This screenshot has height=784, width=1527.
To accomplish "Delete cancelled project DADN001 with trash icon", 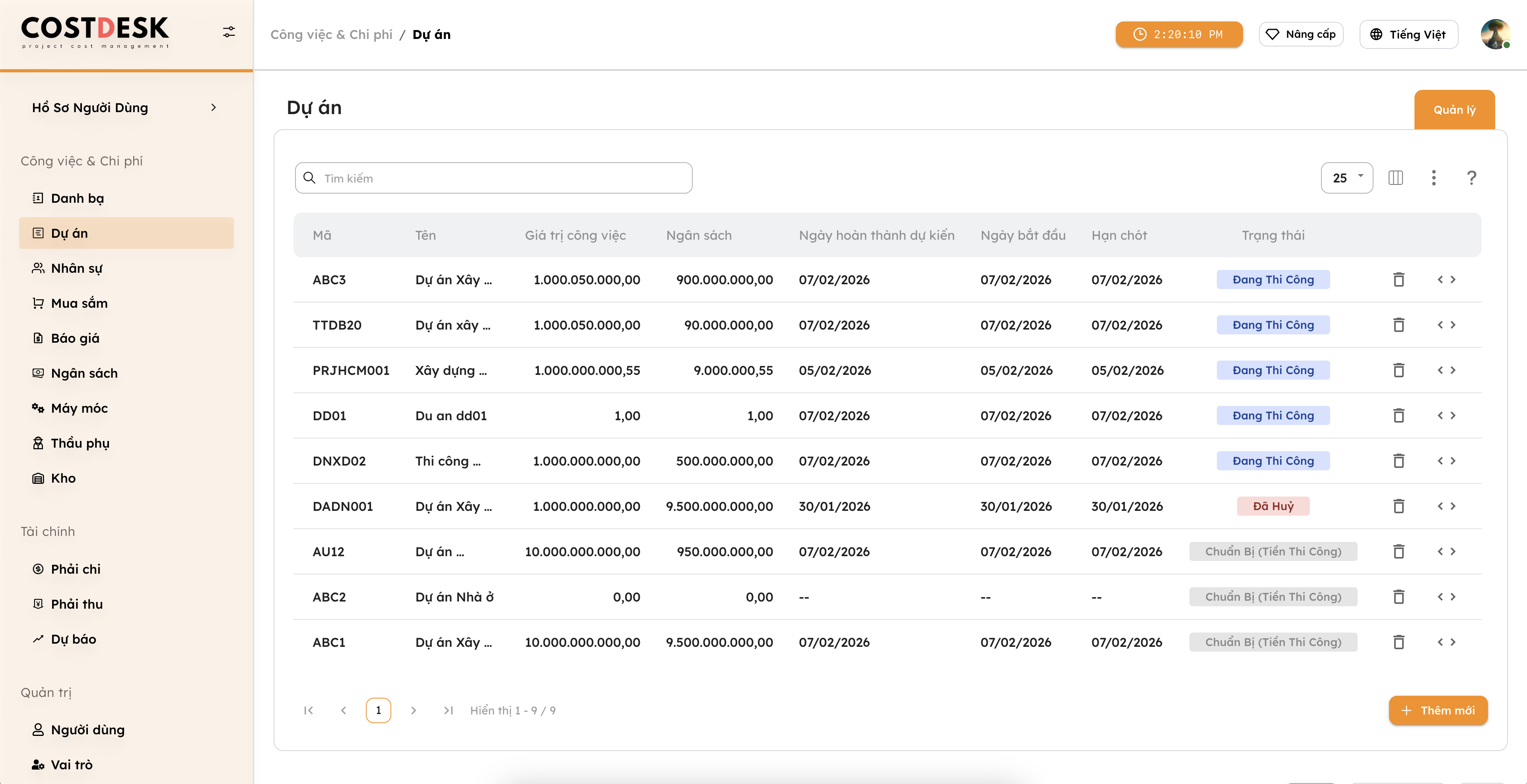I will tap(1399, 505).
